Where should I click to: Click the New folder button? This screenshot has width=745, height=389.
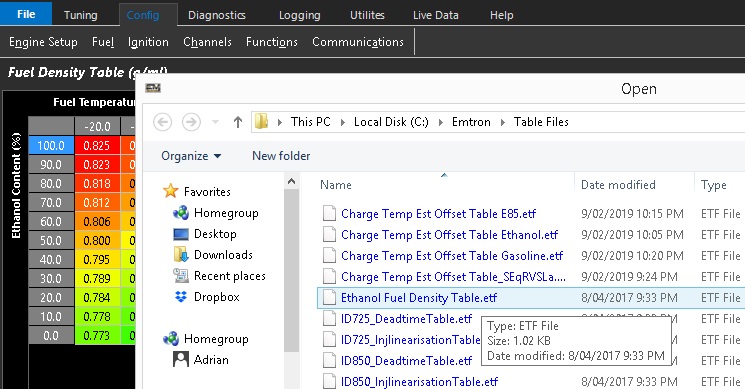281,156
